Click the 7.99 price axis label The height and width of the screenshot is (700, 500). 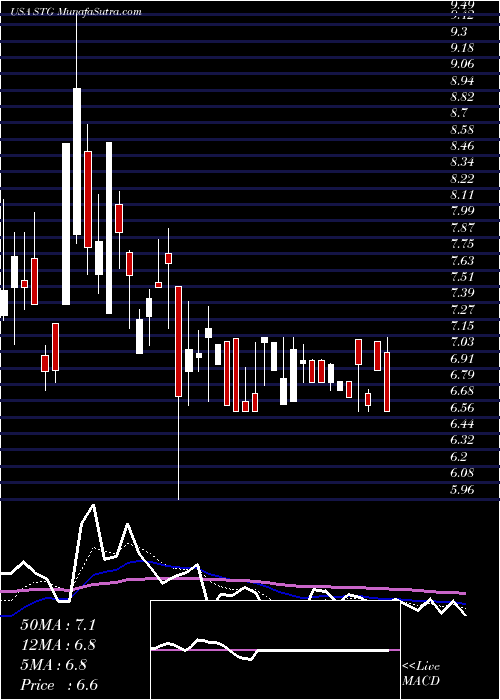point(462,211)
